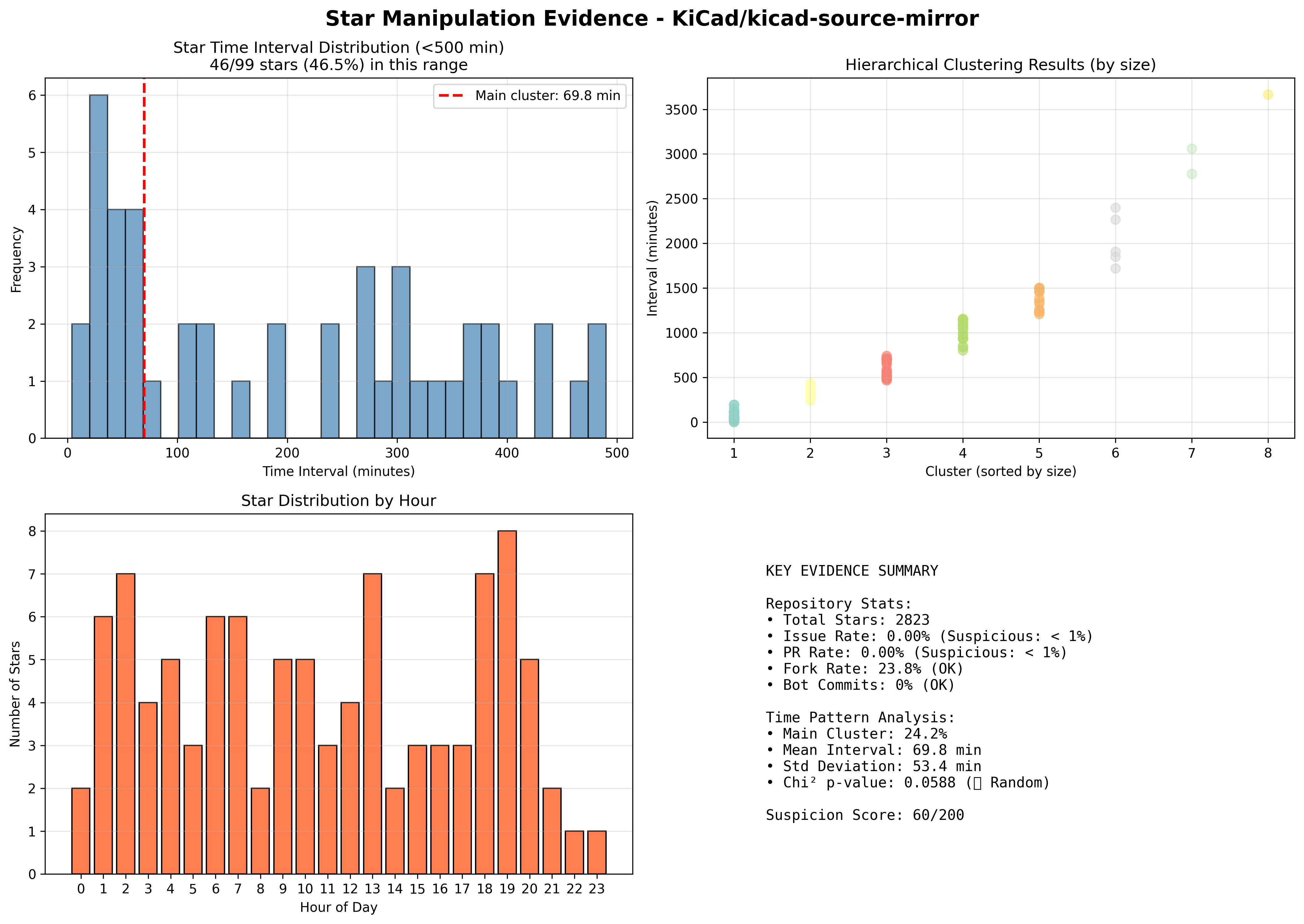Click the 'Hour of Day' axis label
This screenshot has height=924, width=1304.
[x=339, y=907]
